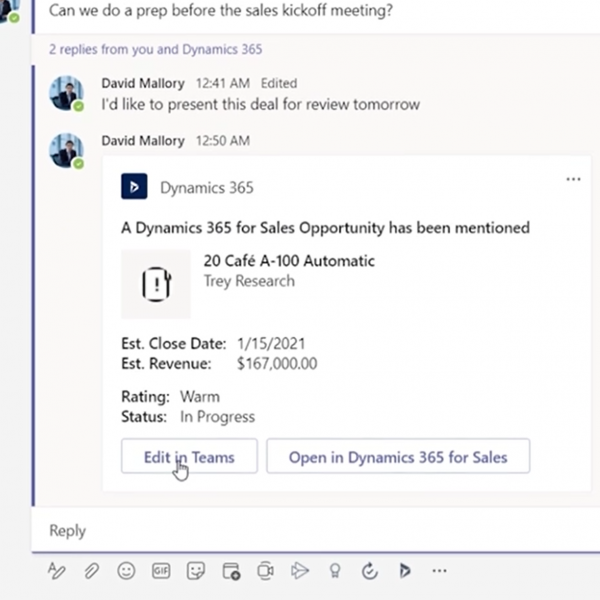Click David Mallory name on the 12:41 AM message
Screen dimensions: 600x600
coord(143,83)
